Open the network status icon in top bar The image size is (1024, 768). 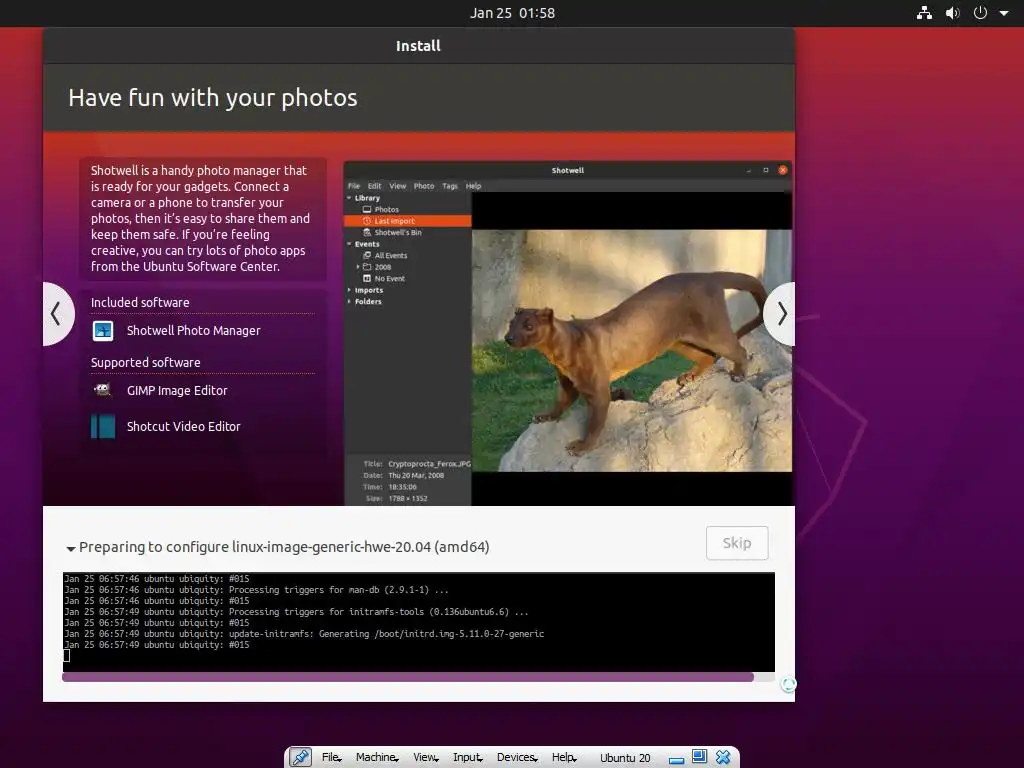click(x=924, y=13)
